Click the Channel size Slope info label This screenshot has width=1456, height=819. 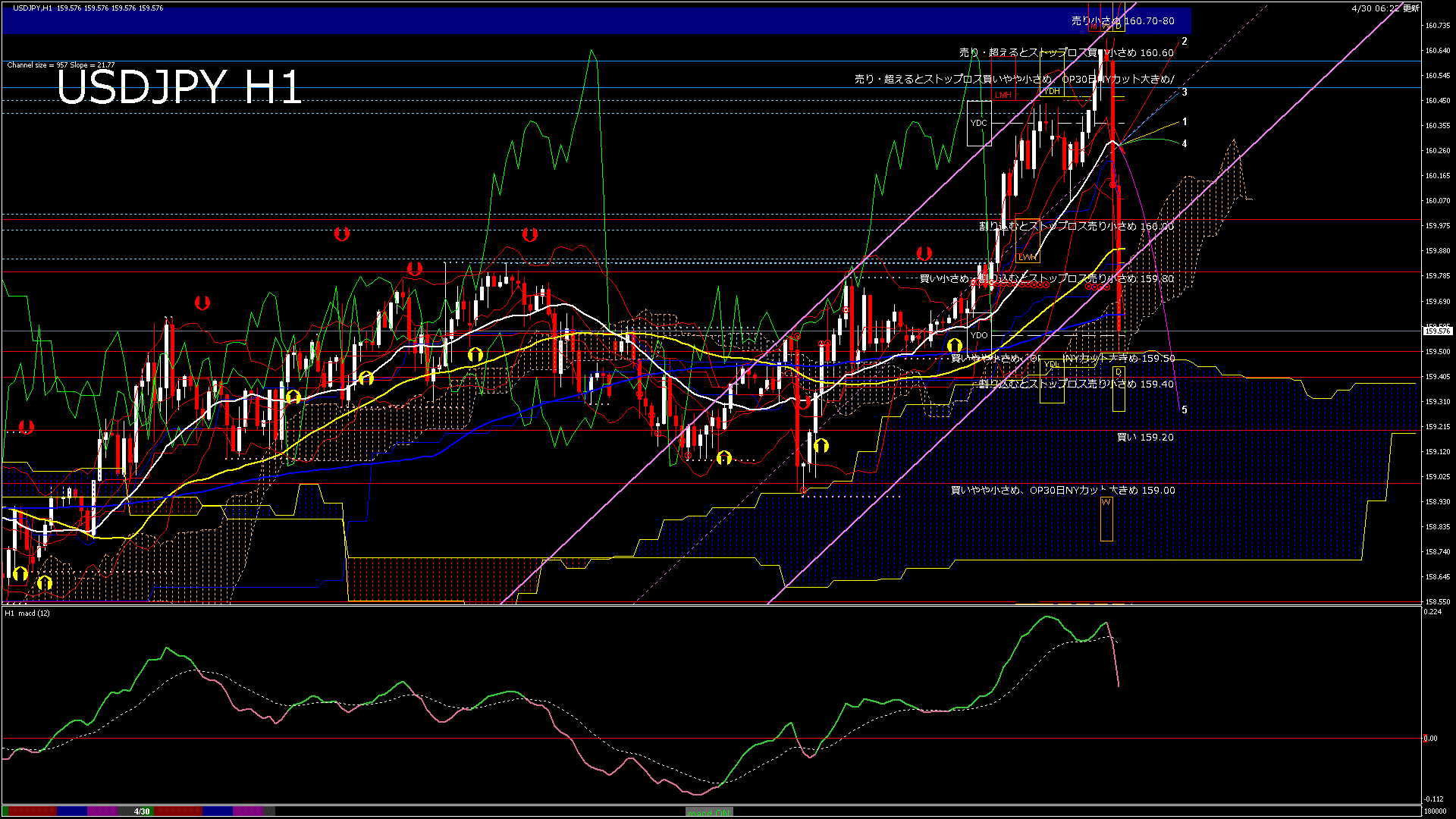[61, 65]
